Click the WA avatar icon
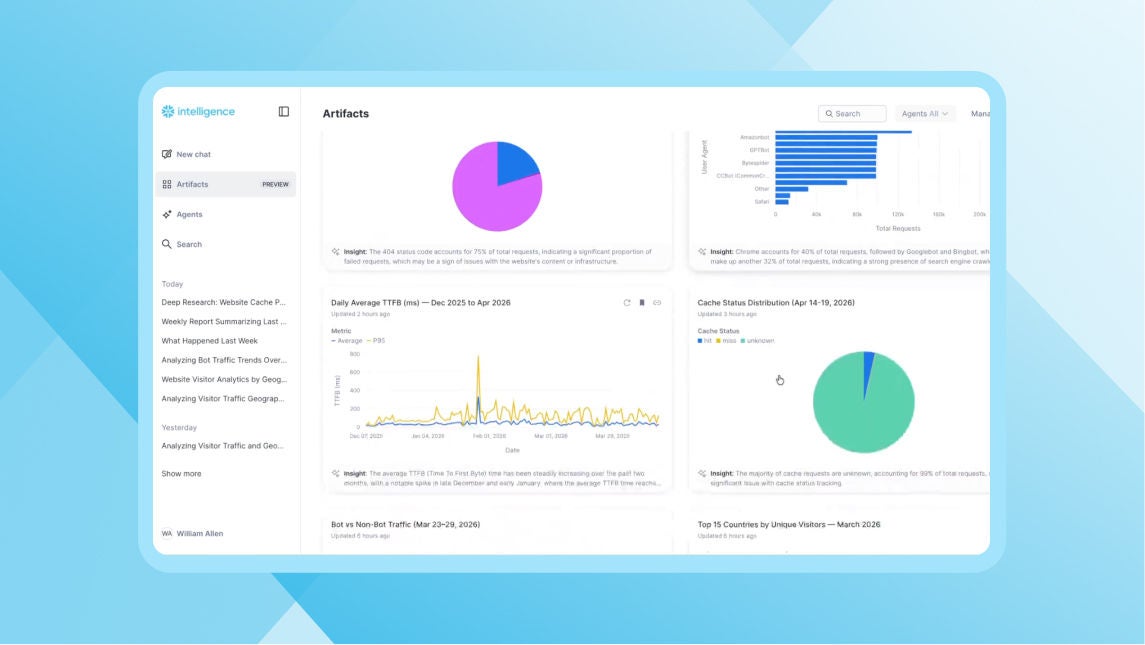Viewport: 1145px width, 645px height. point(166,533)
